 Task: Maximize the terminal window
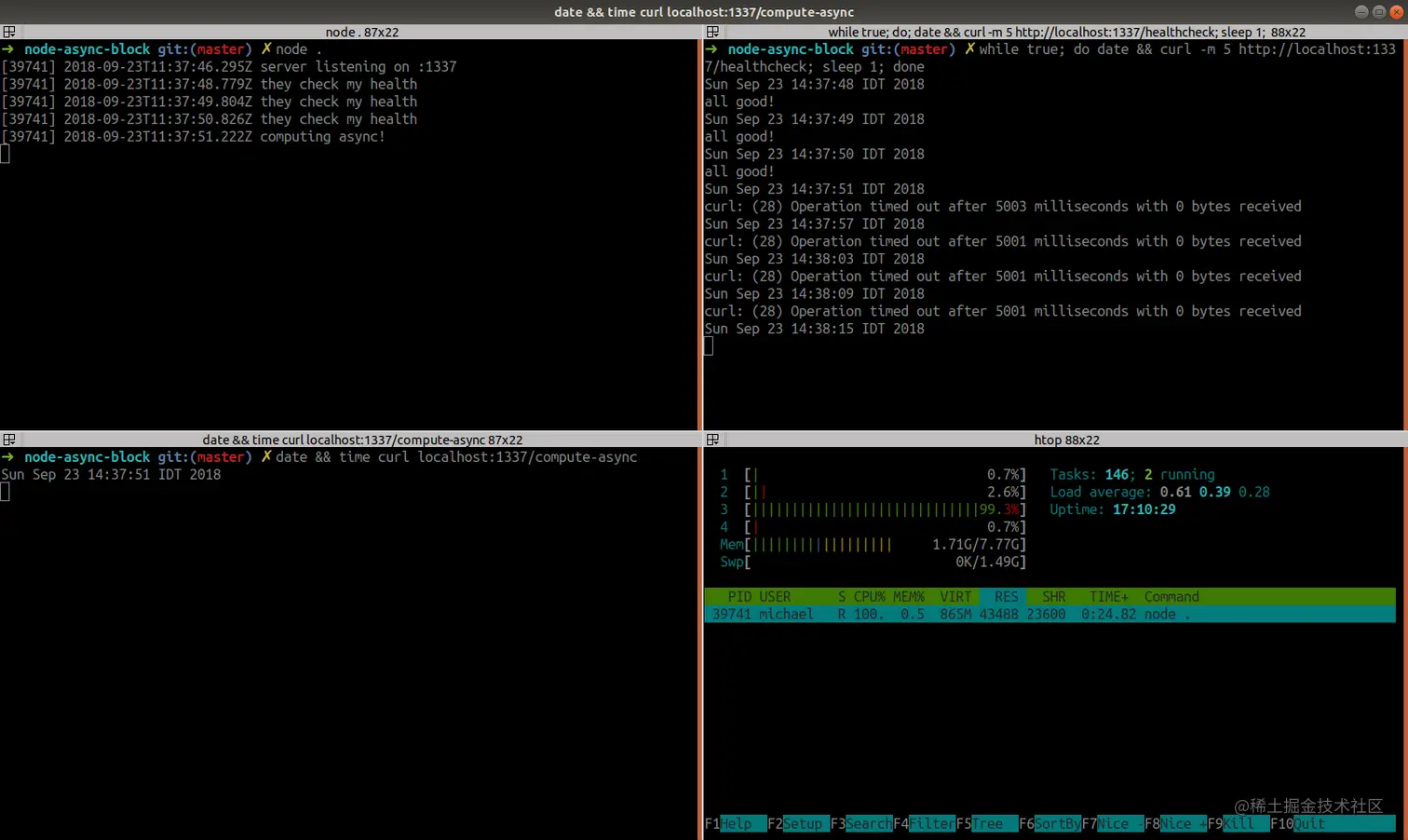(x=1378, y=12)
